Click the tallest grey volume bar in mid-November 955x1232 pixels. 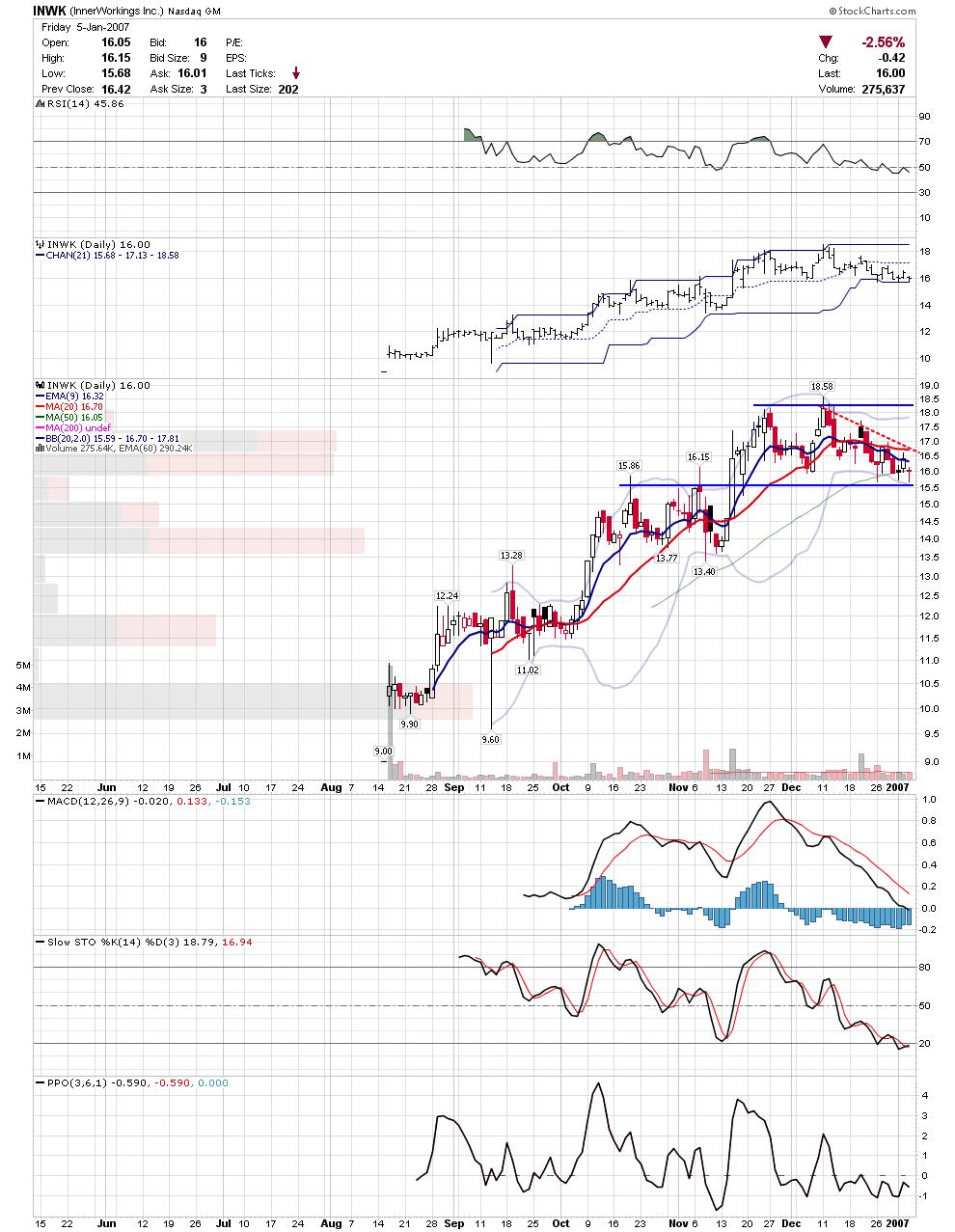click(732, 763)
